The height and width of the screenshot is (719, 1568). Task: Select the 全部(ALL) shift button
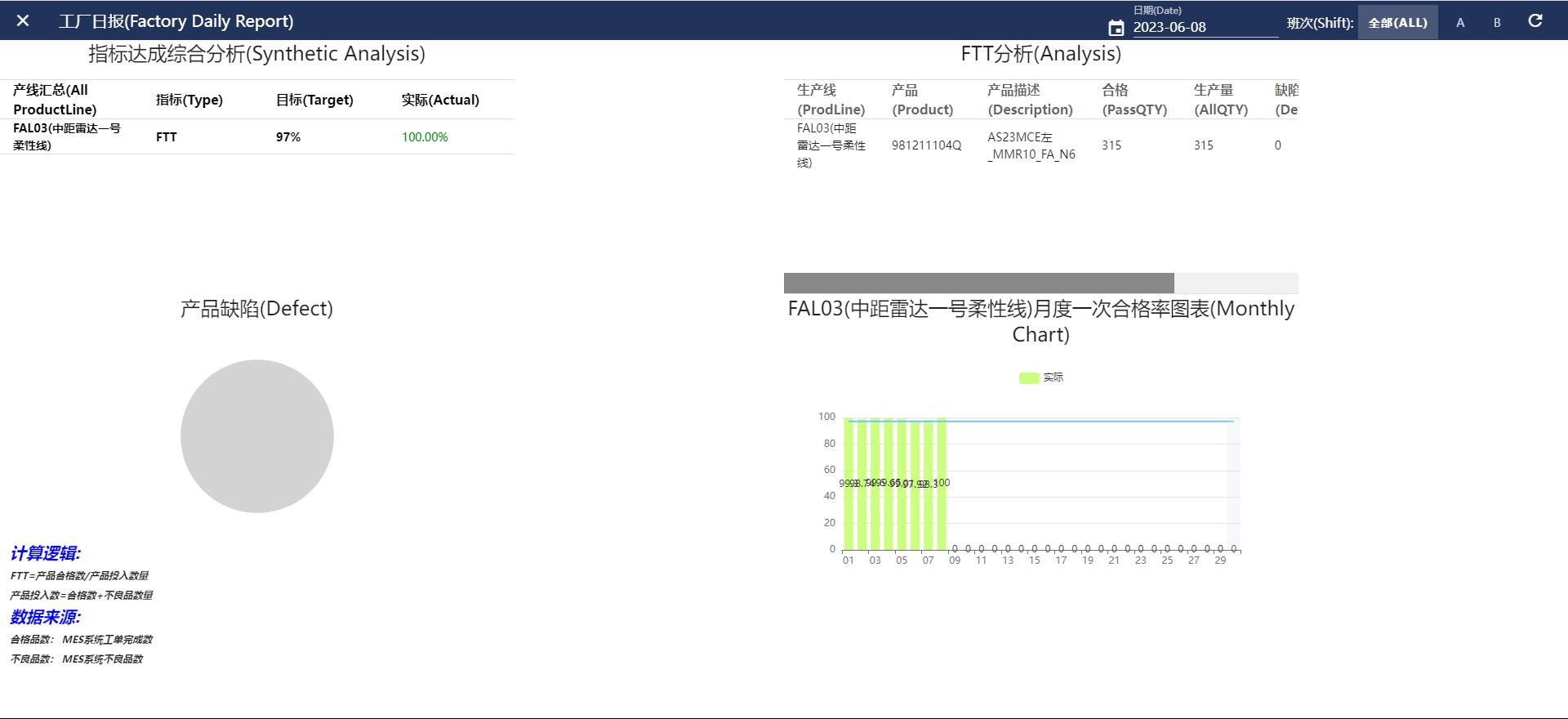(1397, 23)
